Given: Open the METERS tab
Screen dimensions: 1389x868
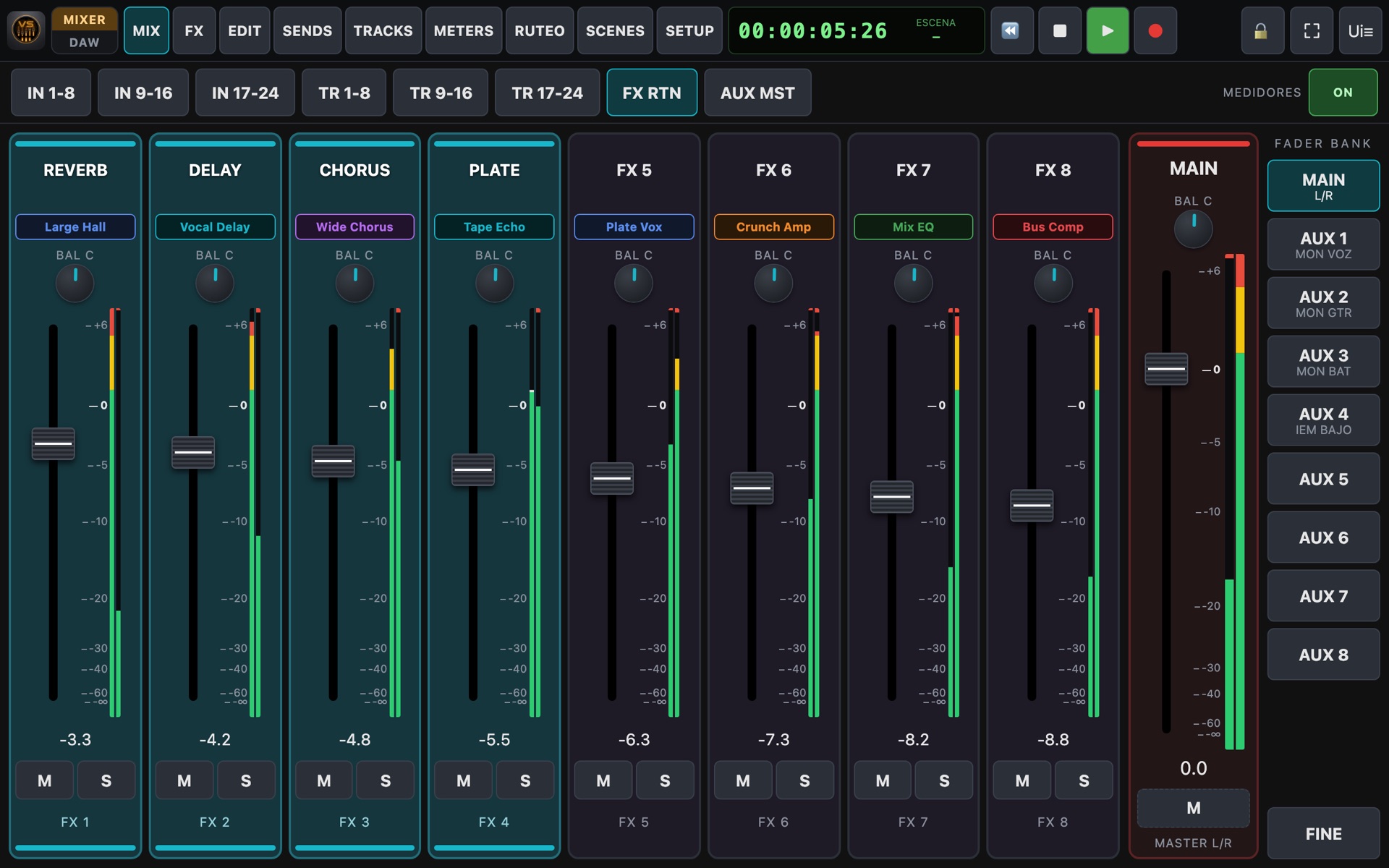Looking at the screenshot, I should tap(464, 30).
